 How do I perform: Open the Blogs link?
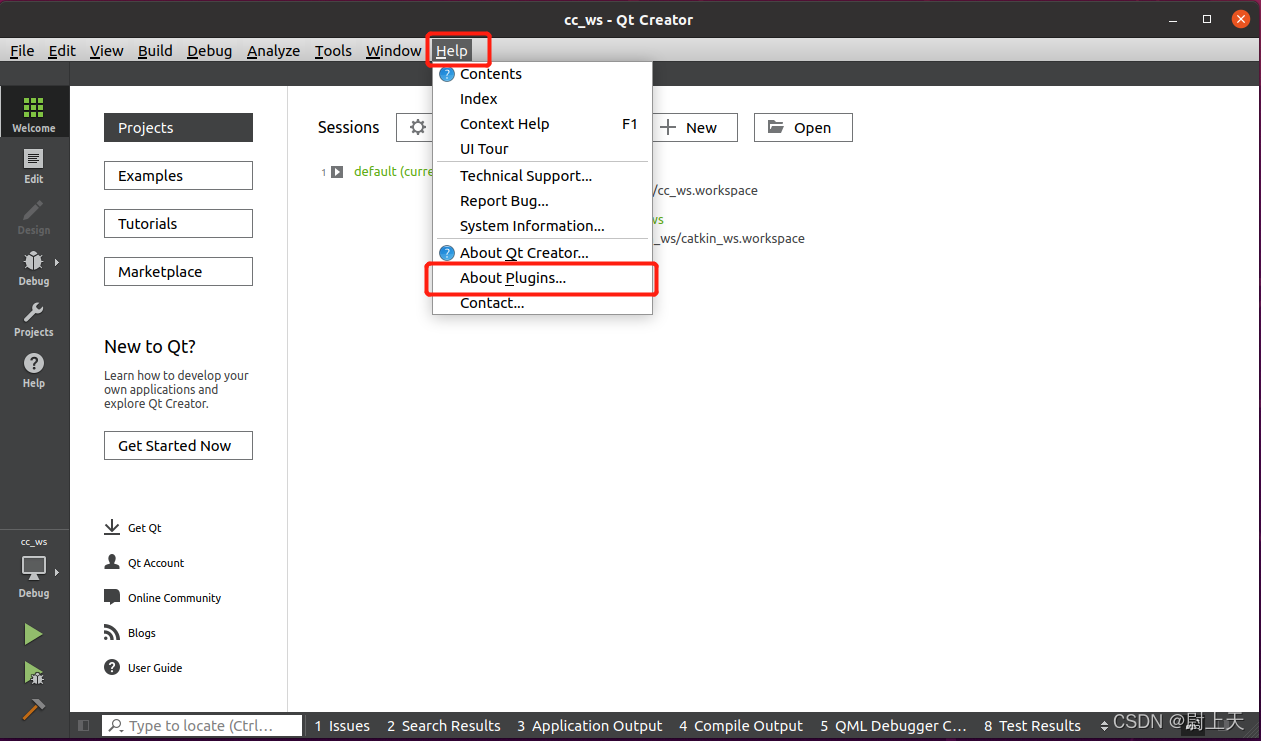coord(130,633)
